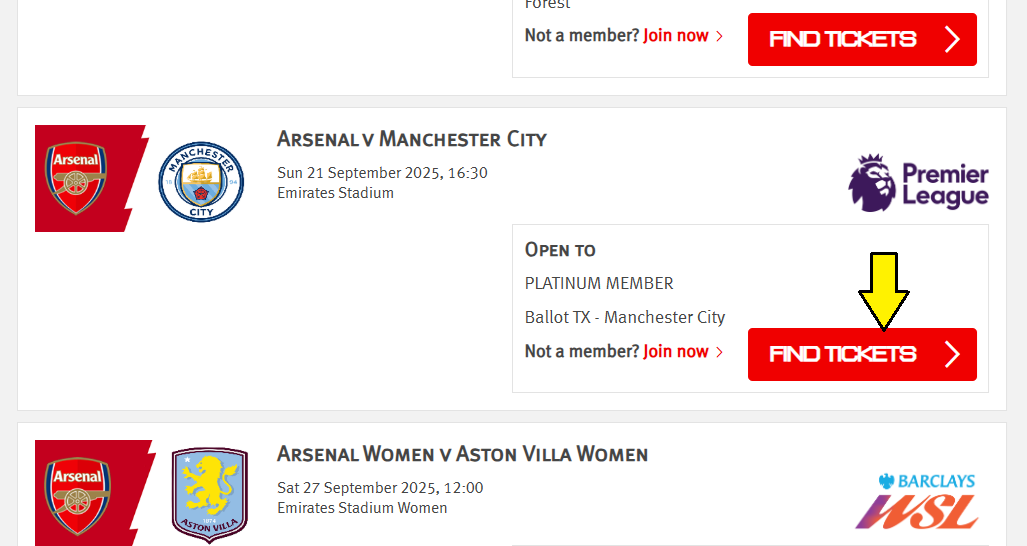Click the chevron arrow on Manchester City's Find Tickets button
The image size is (1027, 546).
(952, 354)
